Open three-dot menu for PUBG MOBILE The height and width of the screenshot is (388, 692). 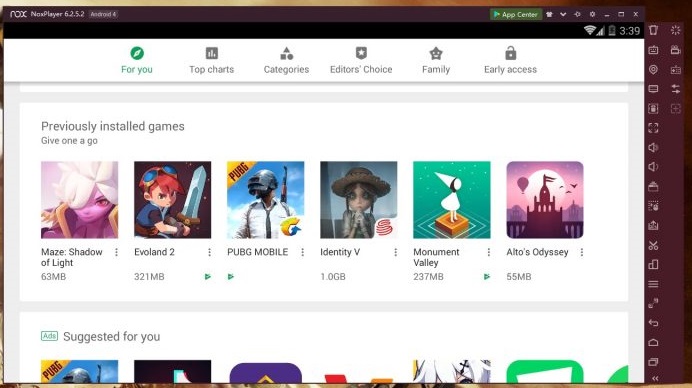click(302, 252)
